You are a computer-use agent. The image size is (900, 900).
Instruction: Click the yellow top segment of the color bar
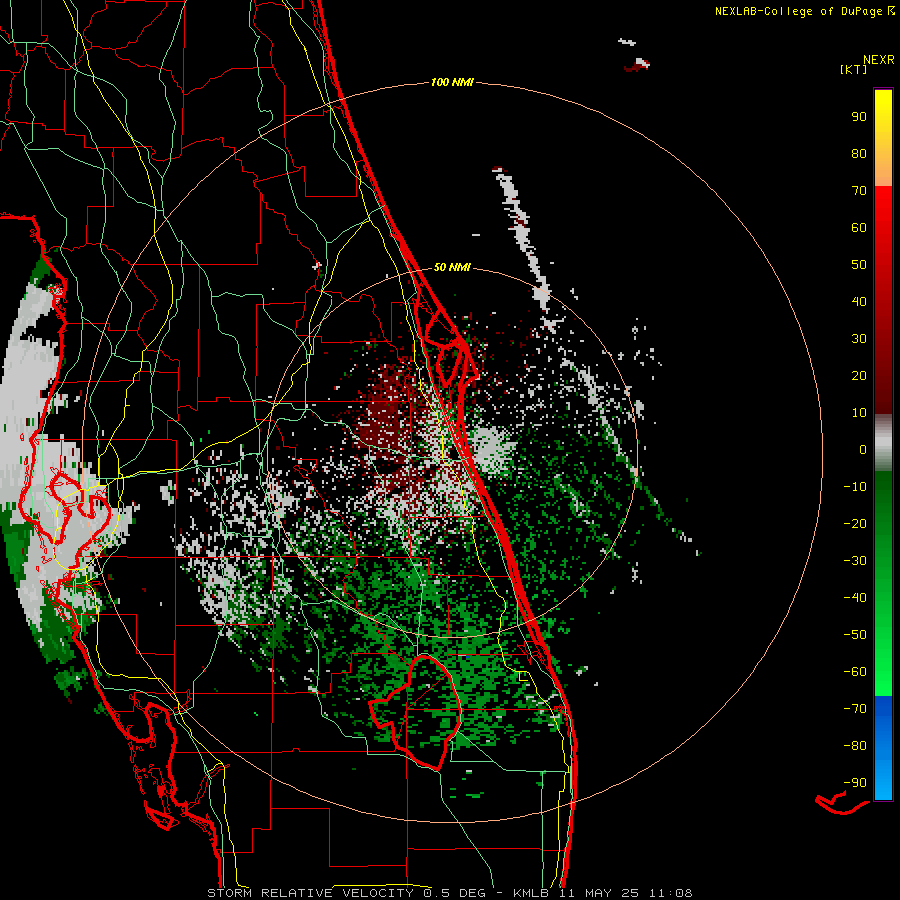[883, 138]
